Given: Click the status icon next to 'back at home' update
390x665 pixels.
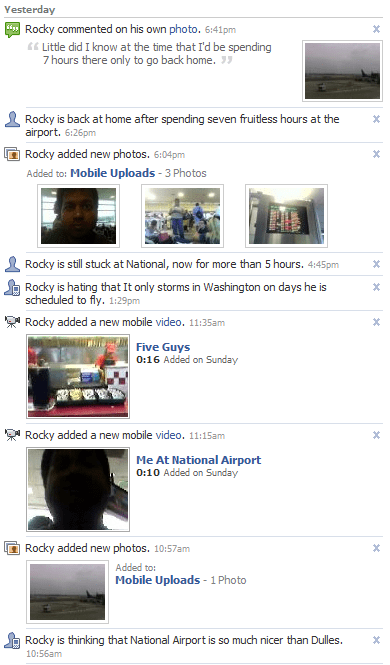Looking at the screenshot, I should 12,120.
